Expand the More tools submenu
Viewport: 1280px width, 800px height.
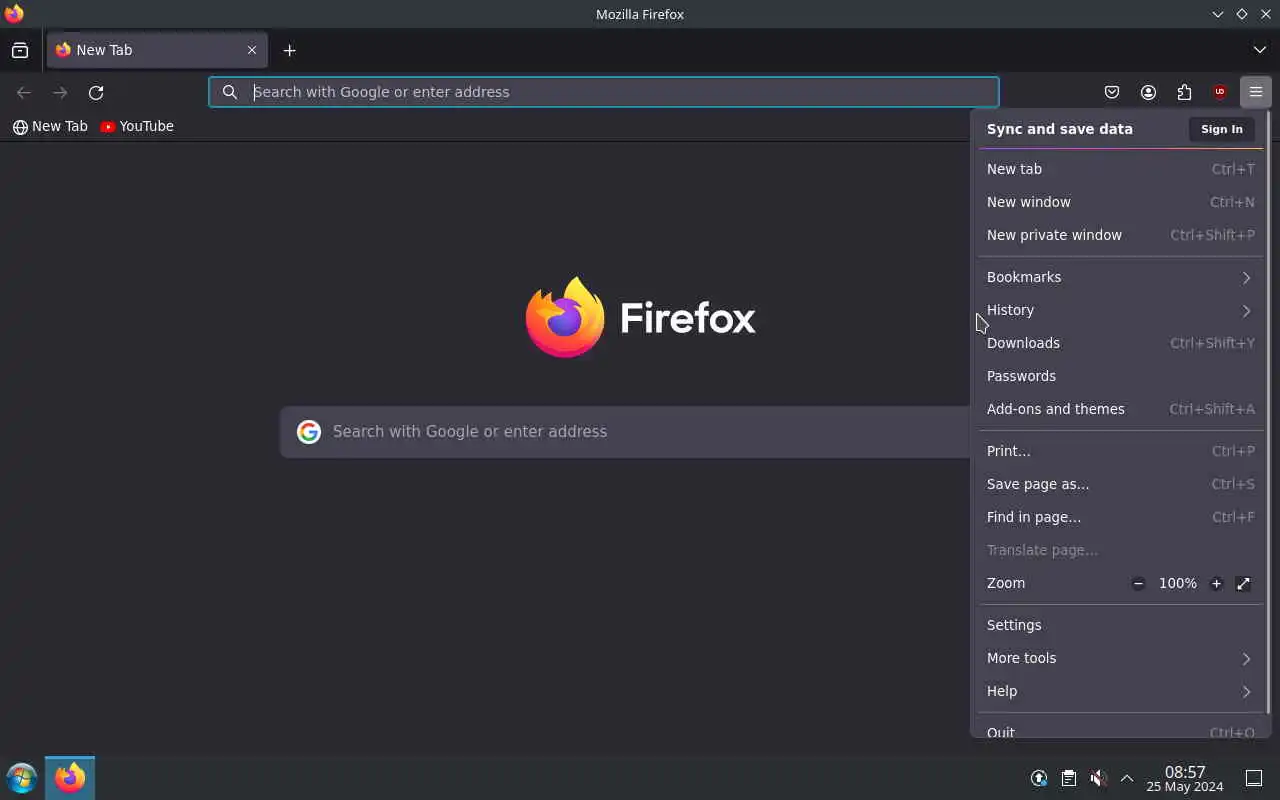pyautogui.click(x=1120, y=658)
